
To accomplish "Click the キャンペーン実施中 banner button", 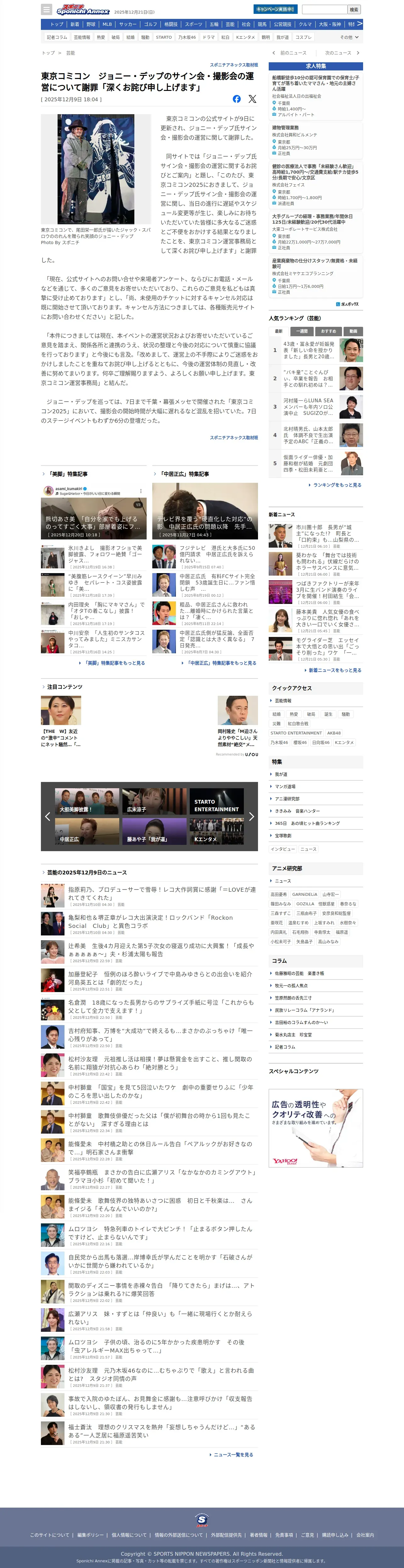I will coord(275,9).
